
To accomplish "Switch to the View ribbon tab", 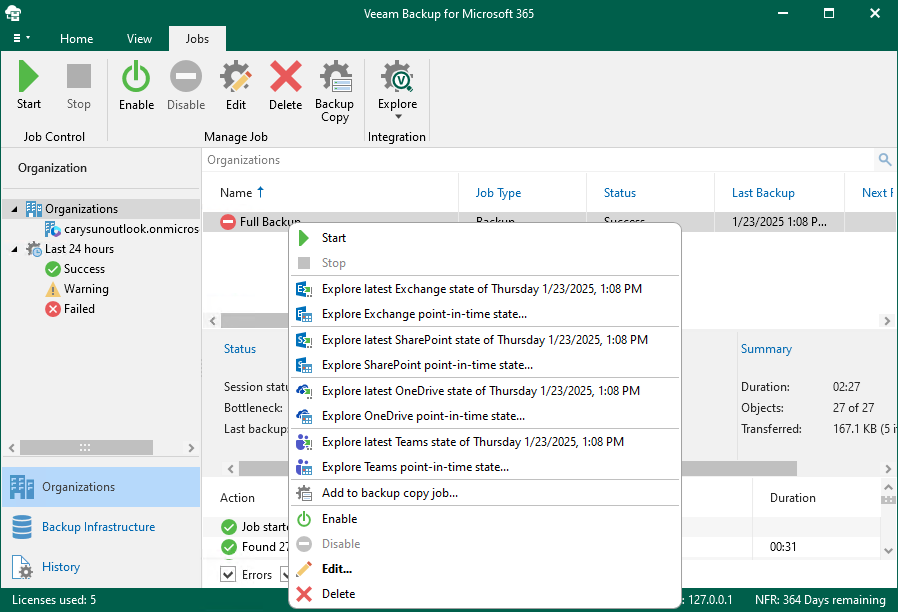I will click(x=139, y=38).
